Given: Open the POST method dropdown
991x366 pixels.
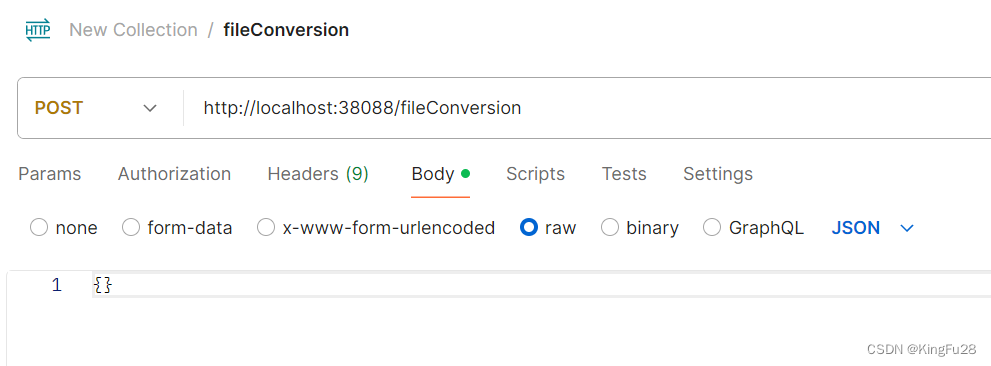Looking at the screenshot, I should [95, 108].
